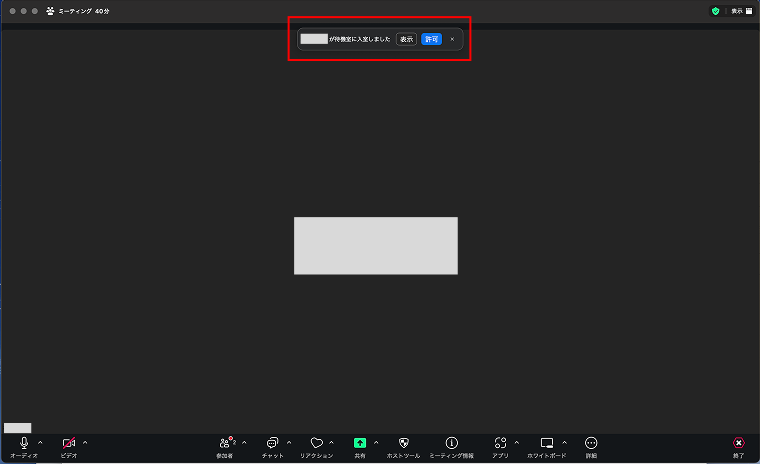Expand video options arrow beside ビデオ
760x464 pixels.
coord(85,442)
